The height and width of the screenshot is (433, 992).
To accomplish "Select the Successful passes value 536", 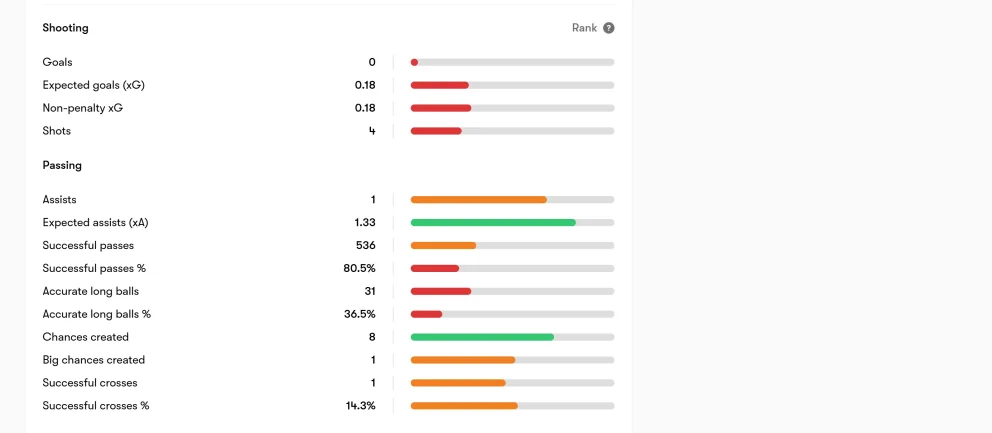I will tap(366, 246).
